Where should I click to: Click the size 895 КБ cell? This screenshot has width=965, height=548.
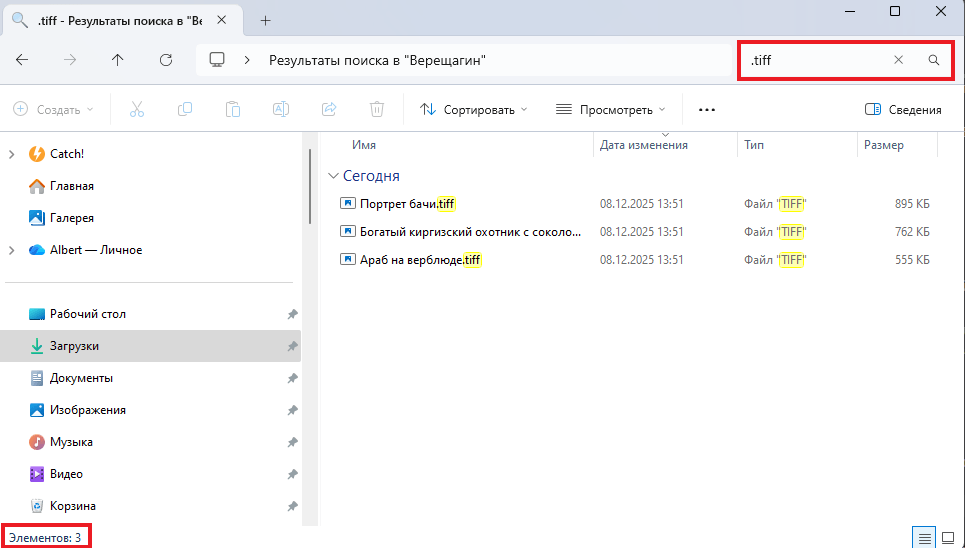click(x=912, y=204)
